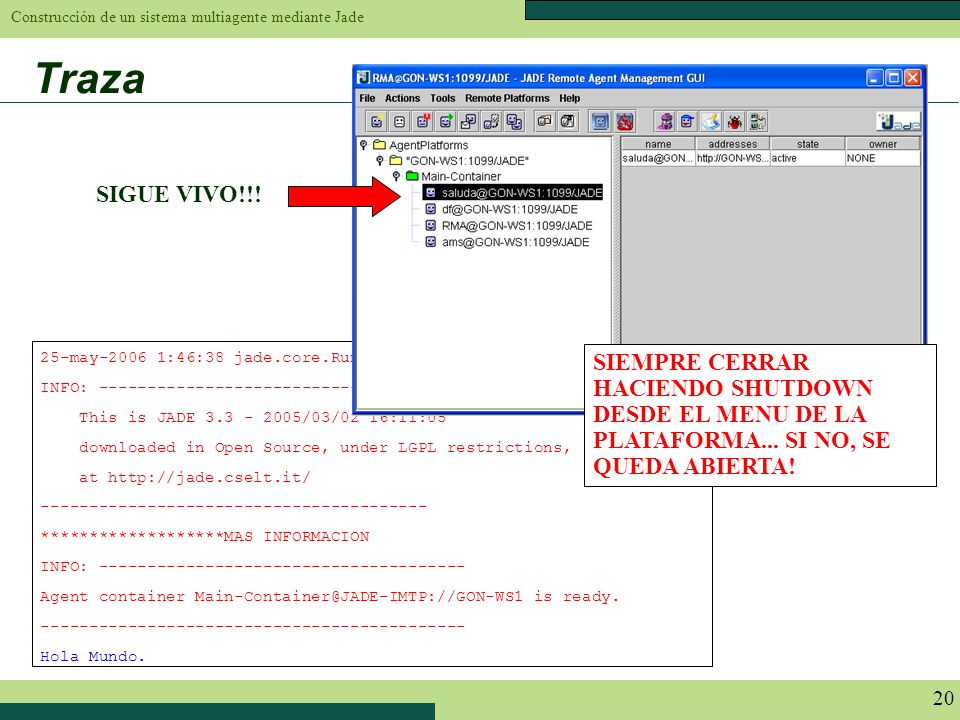Start the Introspector red bug icon
The image size is (960, 720).
click(734, 121)
